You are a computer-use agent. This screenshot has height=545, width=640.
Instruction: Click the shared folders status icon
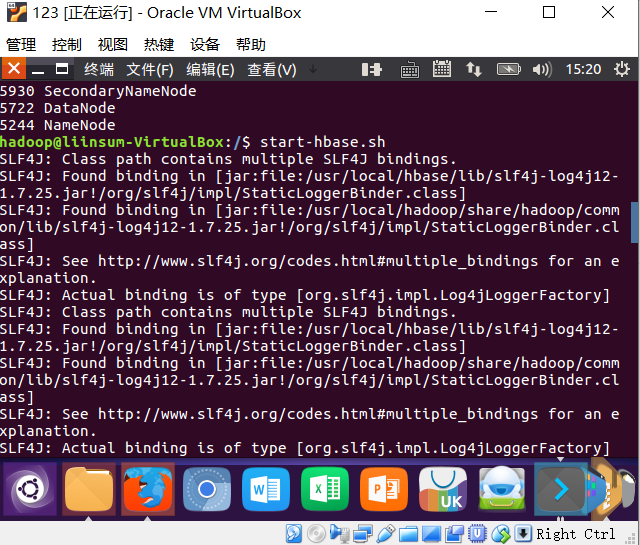pyautogui.click(x=408, y=534)
